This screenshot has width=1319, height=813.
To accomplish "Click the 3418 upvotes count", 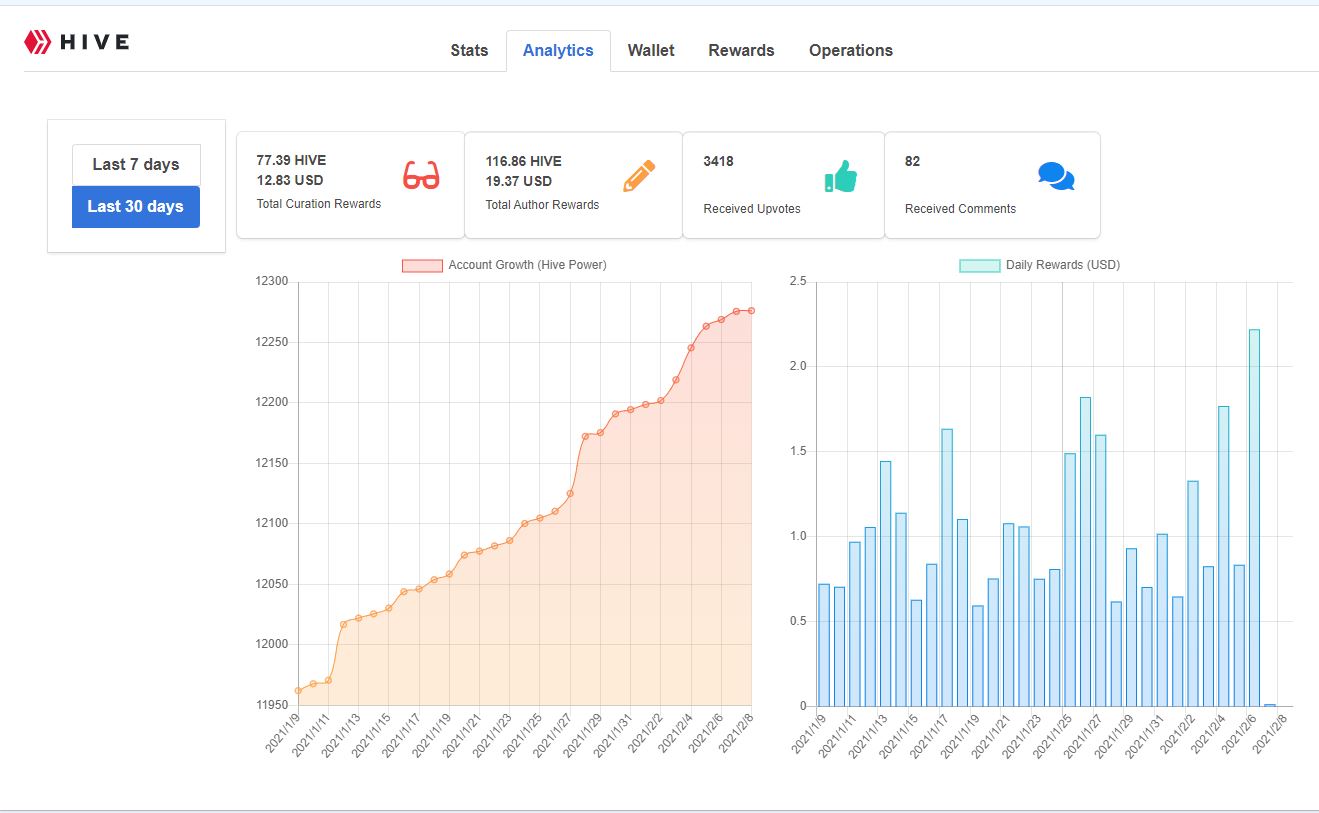I will (x=718, y=161).
